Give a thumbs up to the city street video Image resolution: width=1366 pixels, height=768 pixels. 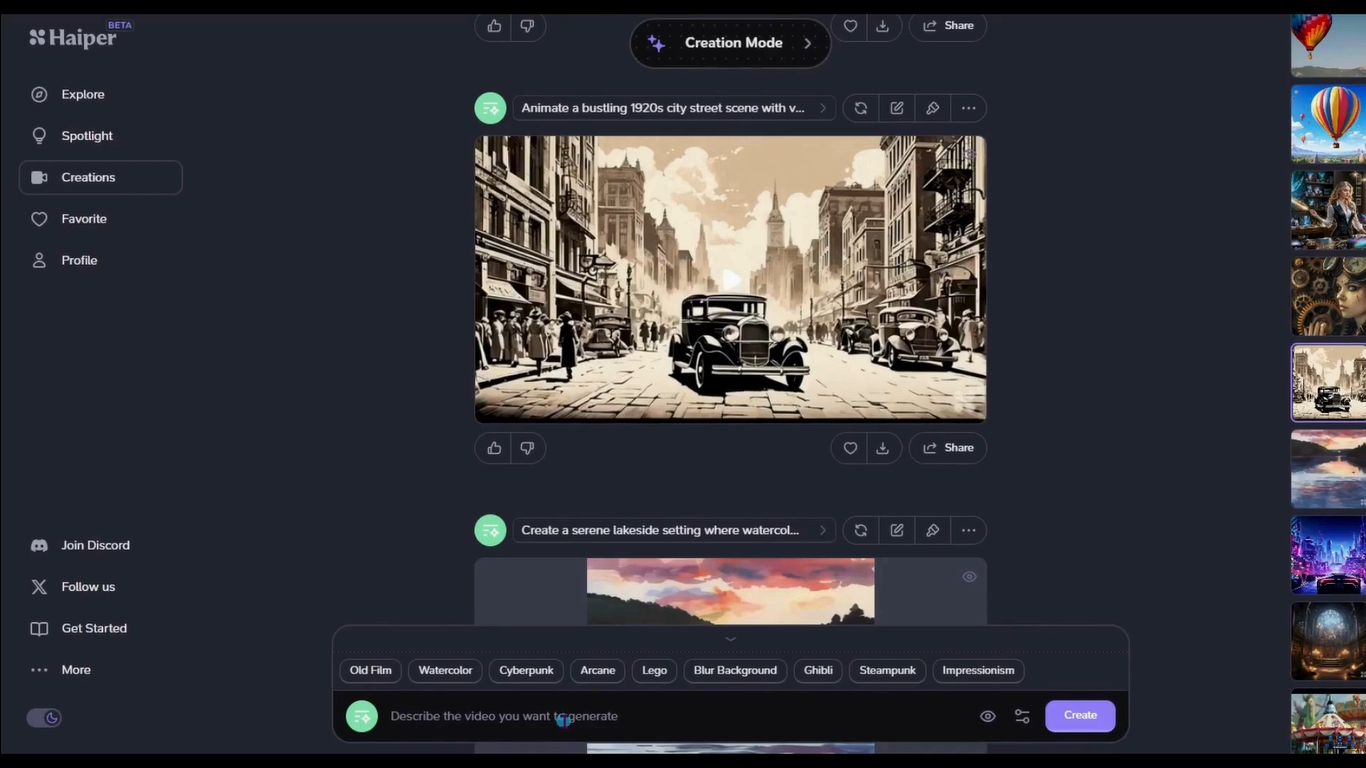point(493,447)
